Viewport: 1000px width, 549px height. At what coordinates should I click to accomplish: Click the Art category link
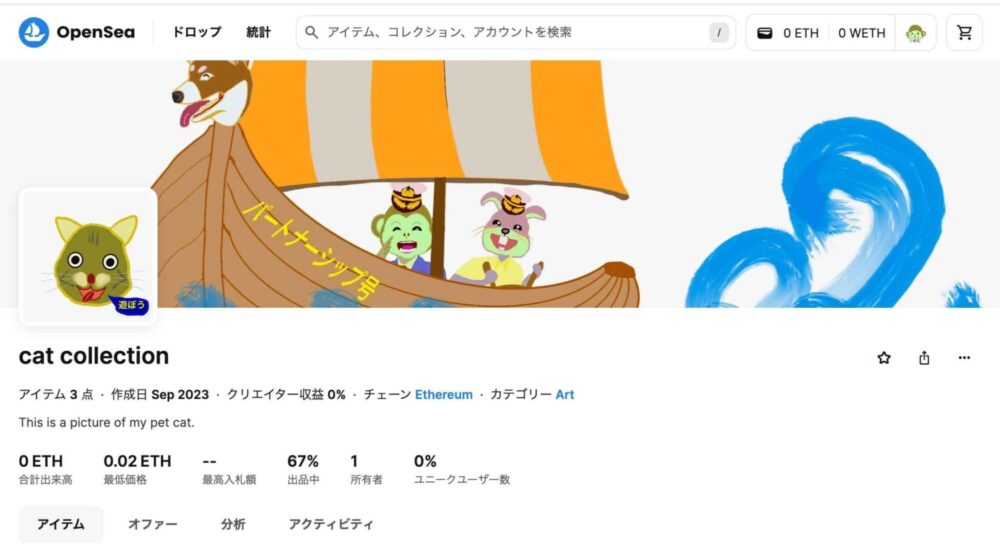pos(564,395)
